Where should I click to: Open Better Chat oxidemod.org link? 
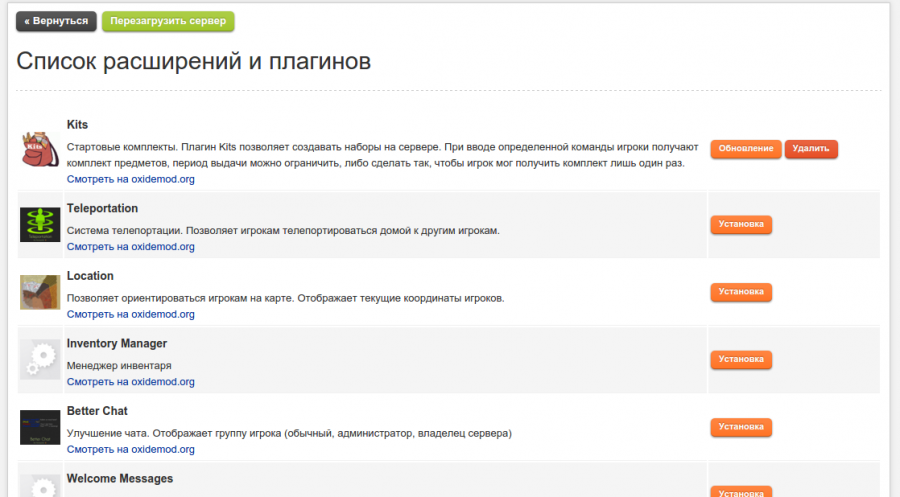[130, 449]
